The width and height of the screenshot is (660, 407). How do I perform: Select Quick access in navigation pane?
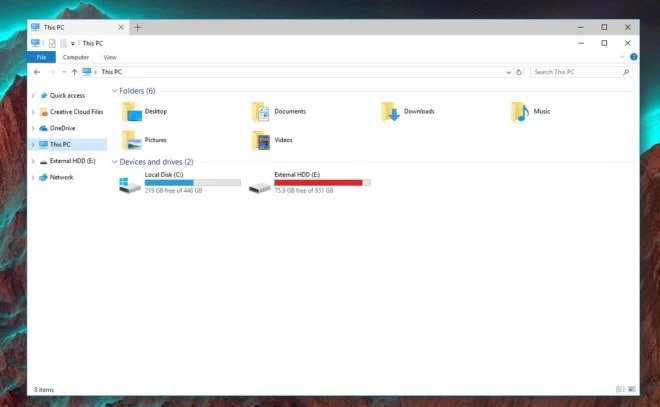pyautogui.click(x=67, y=96)
